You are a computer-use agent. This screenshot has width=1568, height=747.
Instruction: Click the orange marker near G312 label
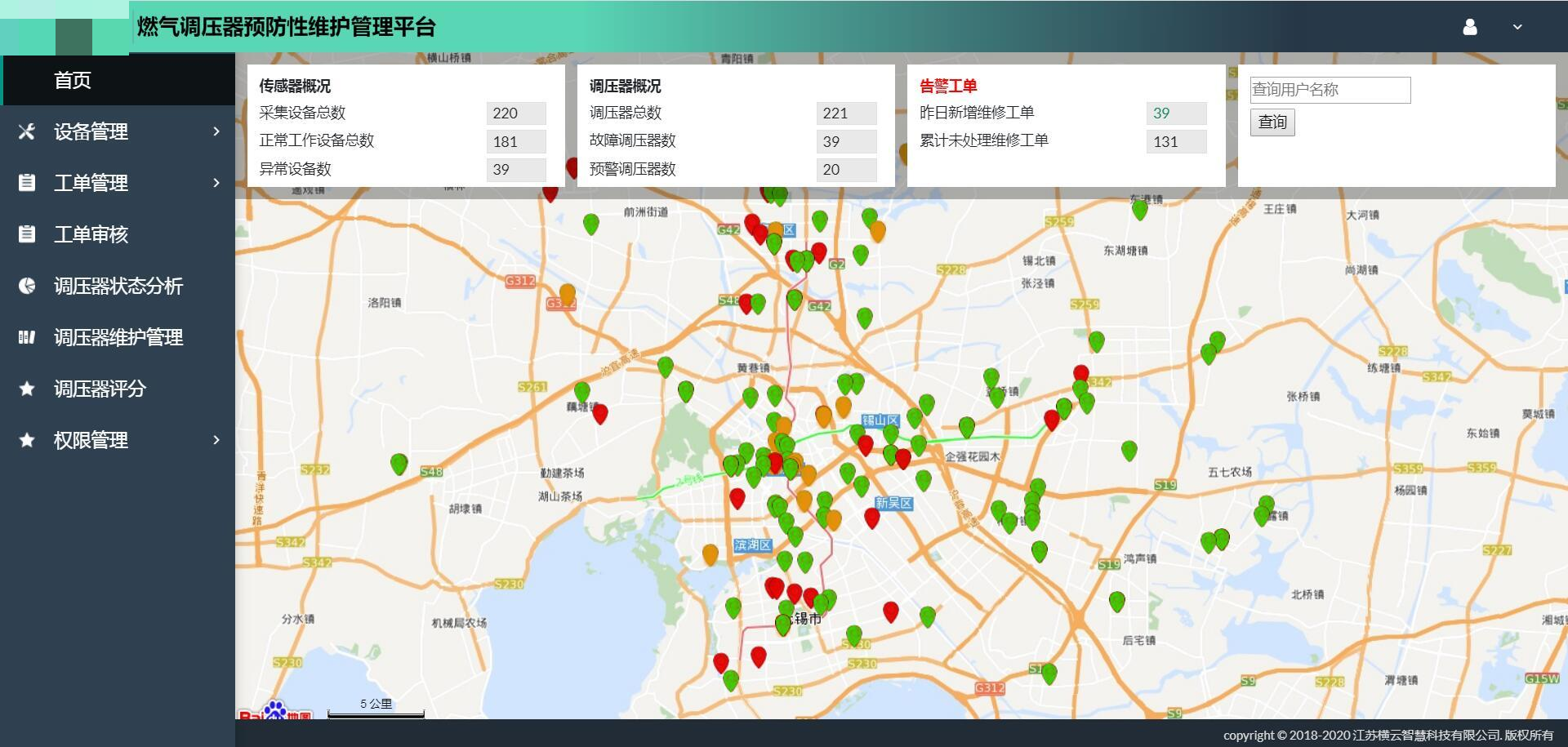pos(568,295)
